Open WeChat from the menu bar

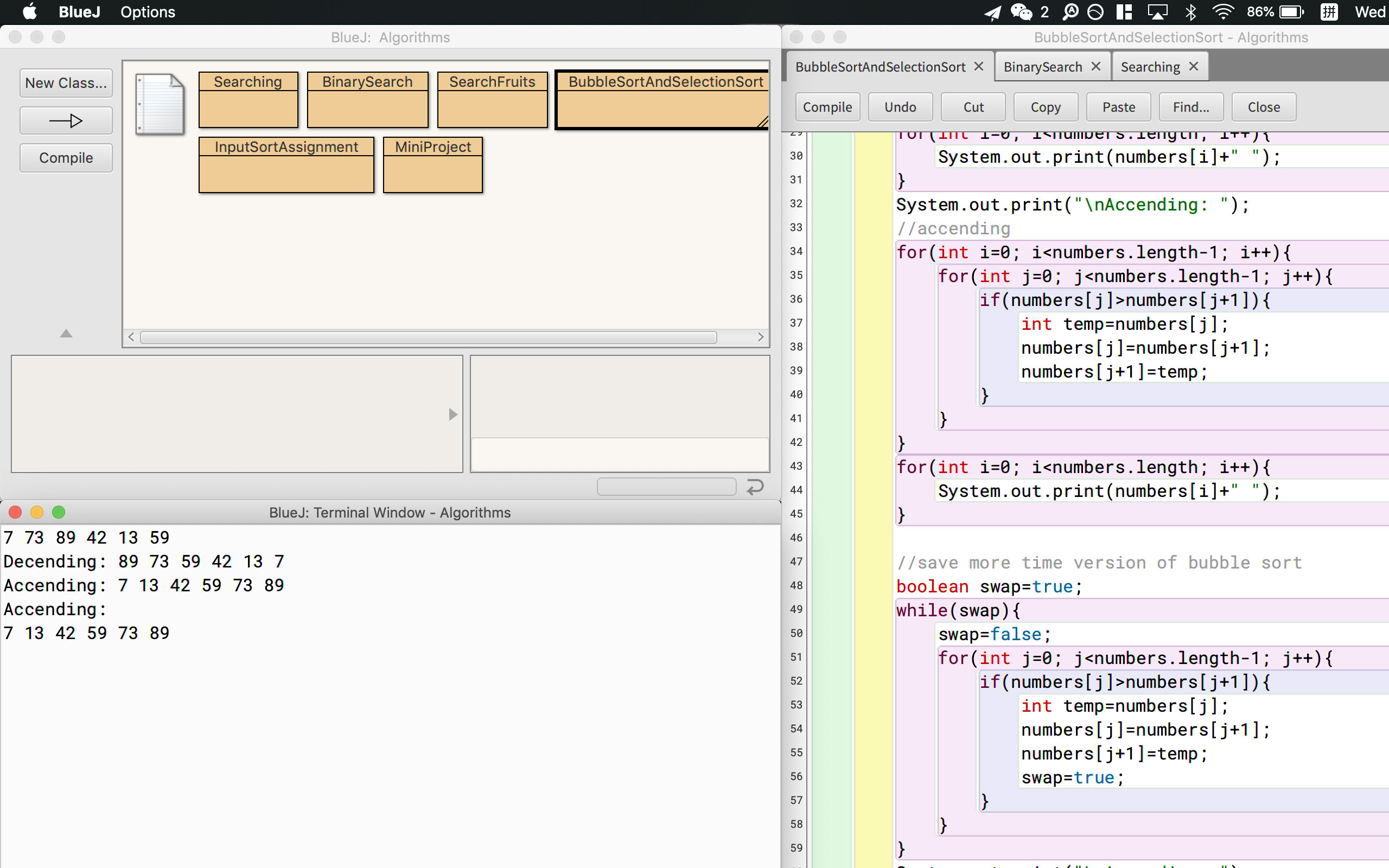[1022, 12]
